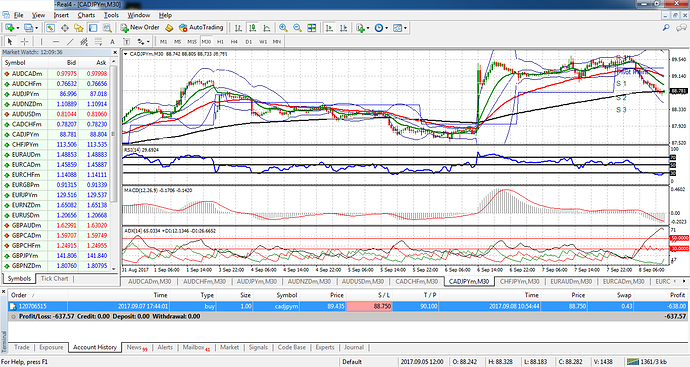
Task: Select the Vertical Line tool
Action: point(41,42)
